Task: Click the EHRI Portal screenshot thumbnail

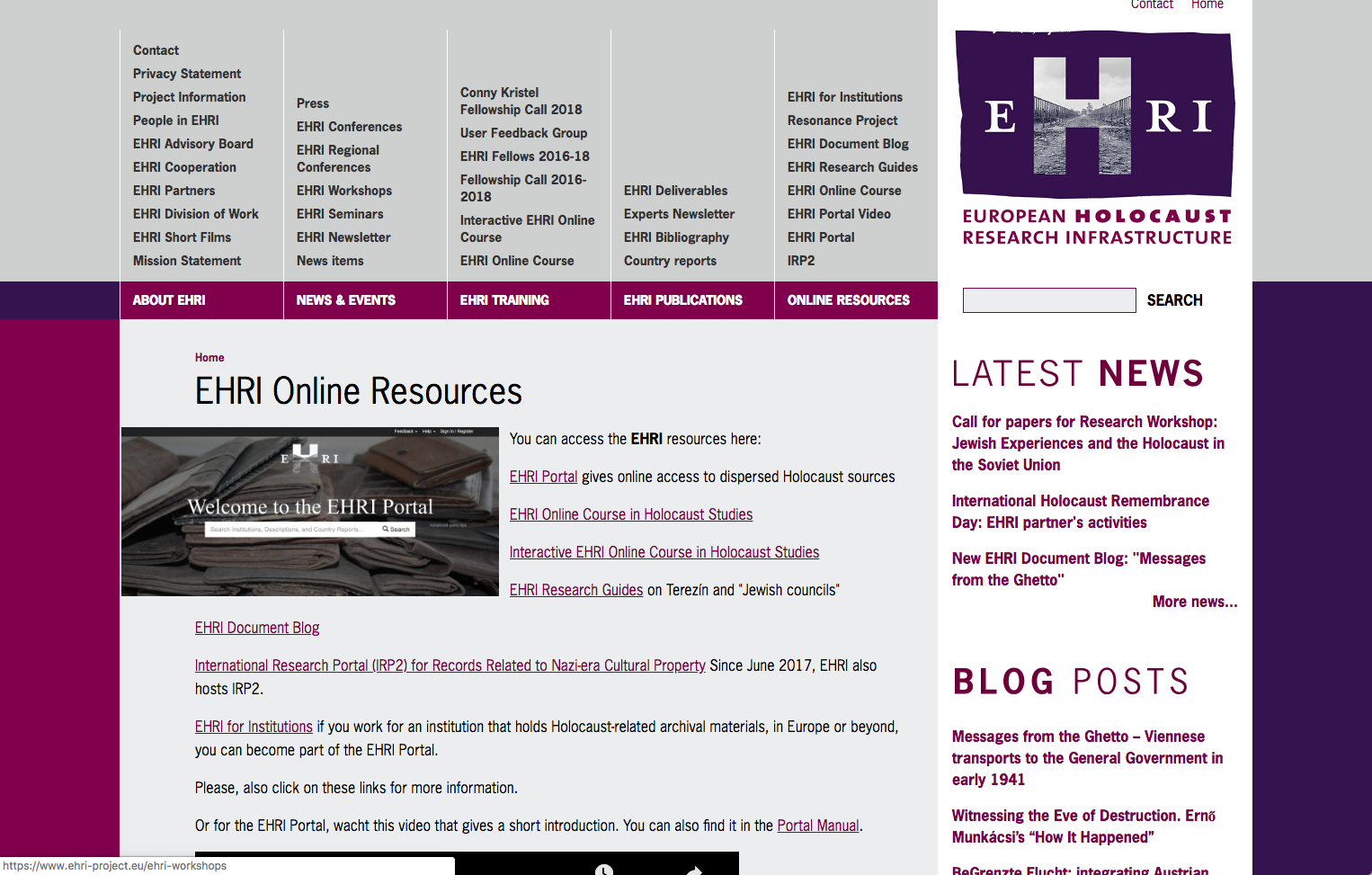Action: pos(310,512)
